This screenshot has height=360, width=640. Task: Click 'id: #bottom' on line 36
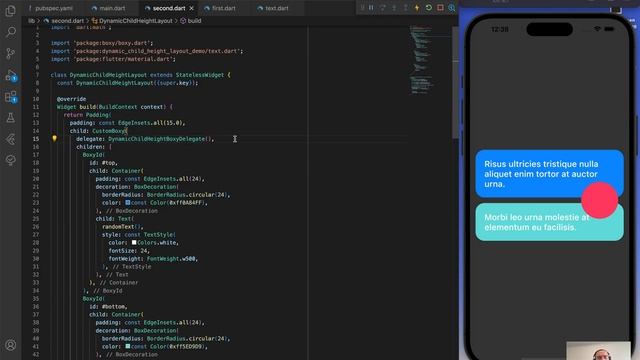click(x=108, y=307)
